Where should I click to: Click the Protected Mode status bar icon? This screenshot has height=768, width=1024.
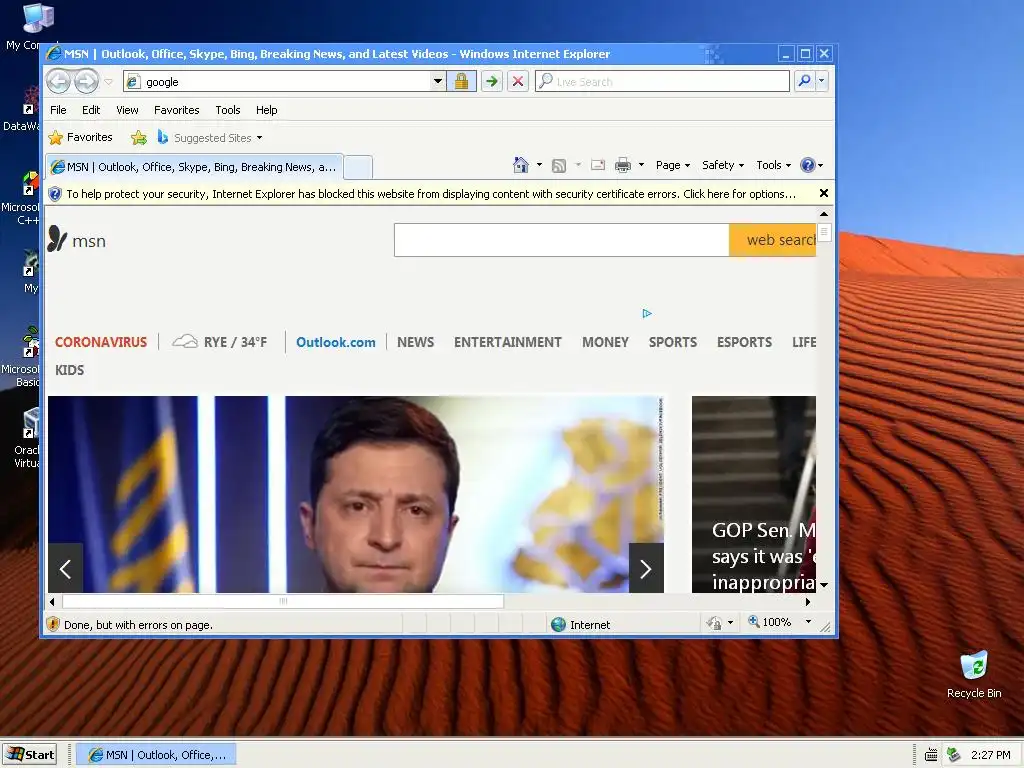pyautogui.click(x=713, y=623)
